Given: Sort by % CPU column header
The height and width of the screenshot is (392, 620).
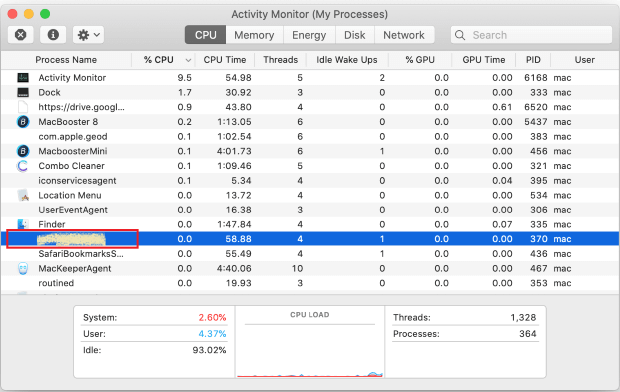Looking at the screenshot, I should pyautogui.click(x=159, y=60).
